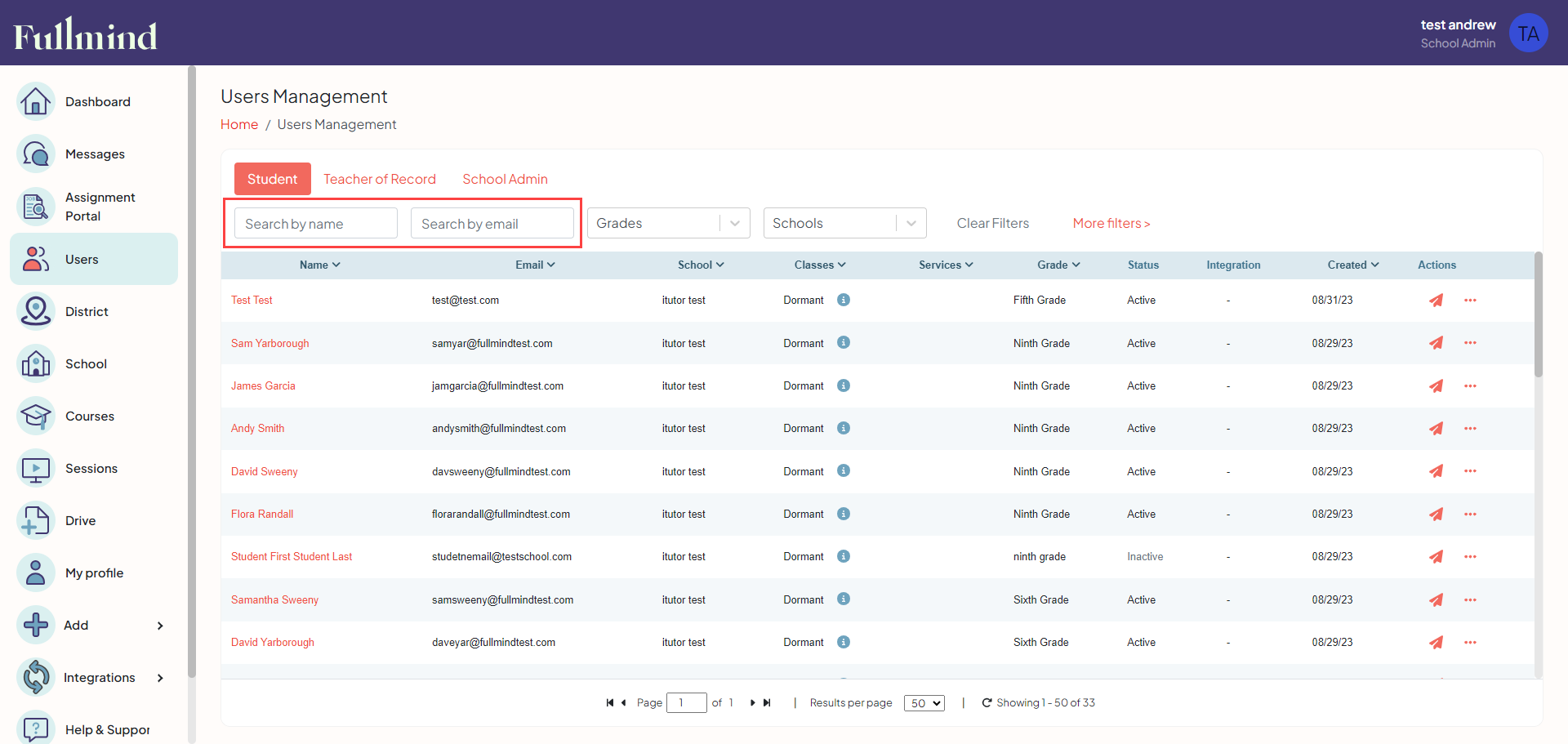Click the info icon beside James Garcia's Dormant status

(844, 385)
